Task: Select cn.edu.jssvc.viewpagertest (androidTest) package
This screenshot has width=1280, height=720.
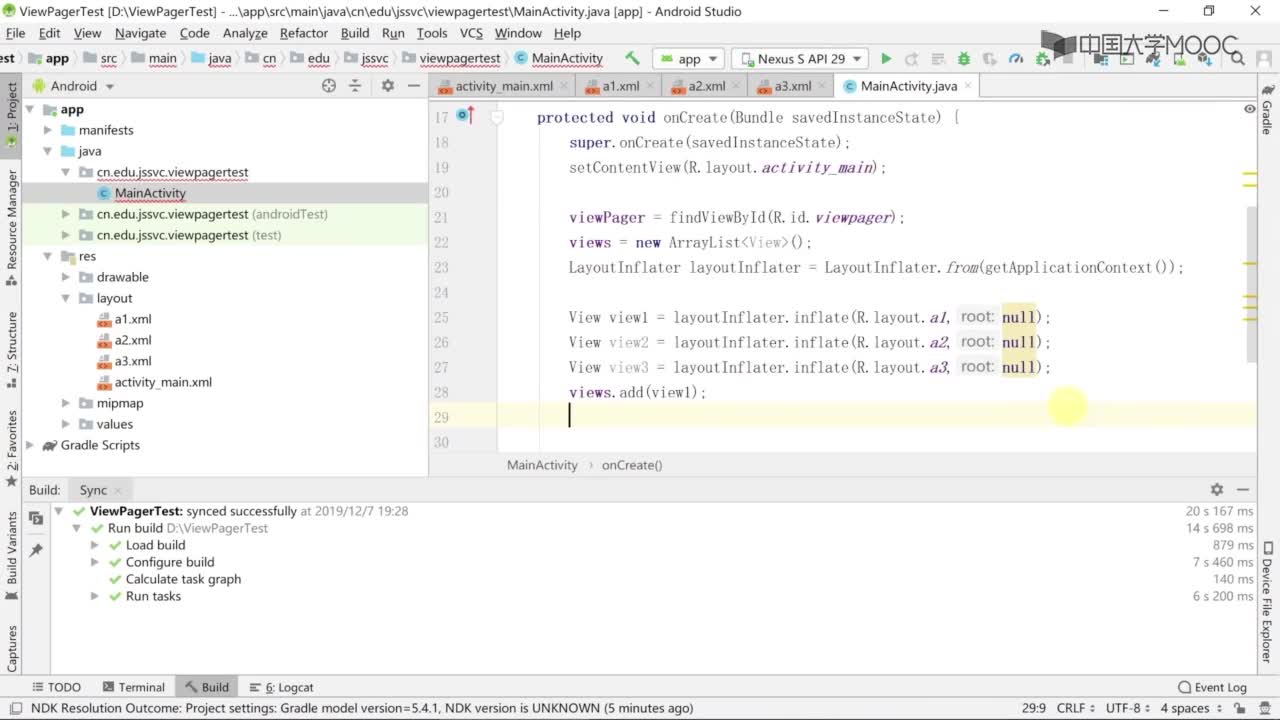Action: (212, 214)
